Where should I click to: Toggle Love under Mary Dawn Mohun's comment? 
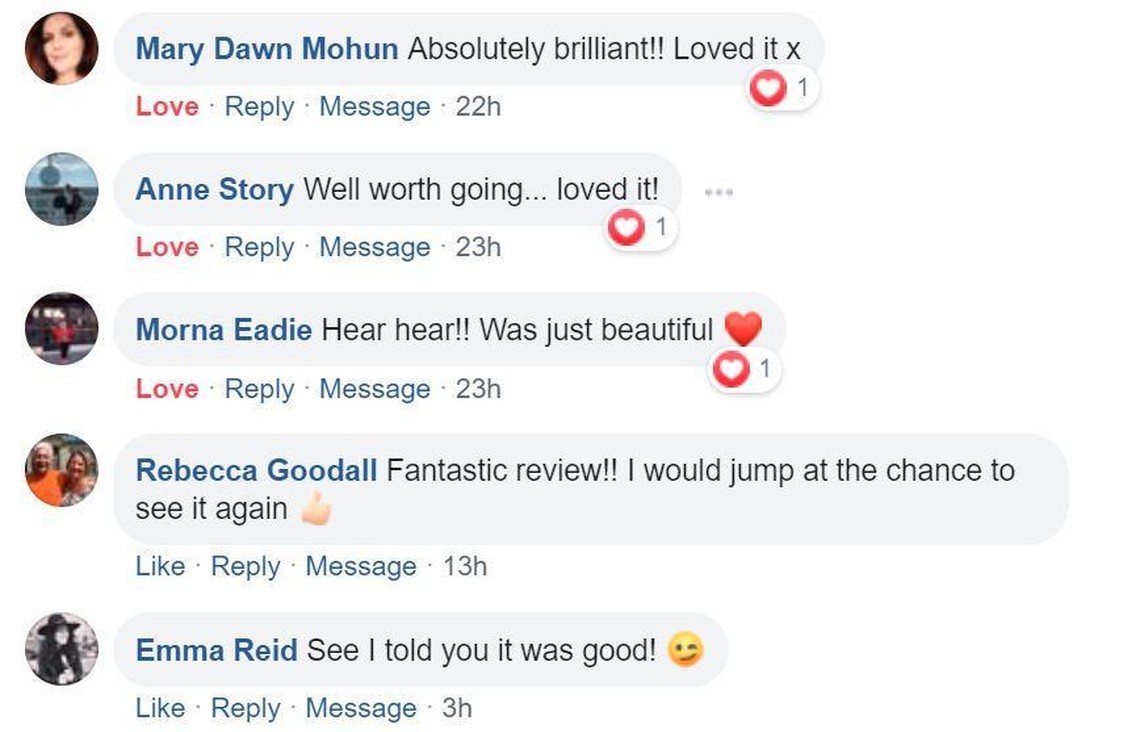(167, 107)
